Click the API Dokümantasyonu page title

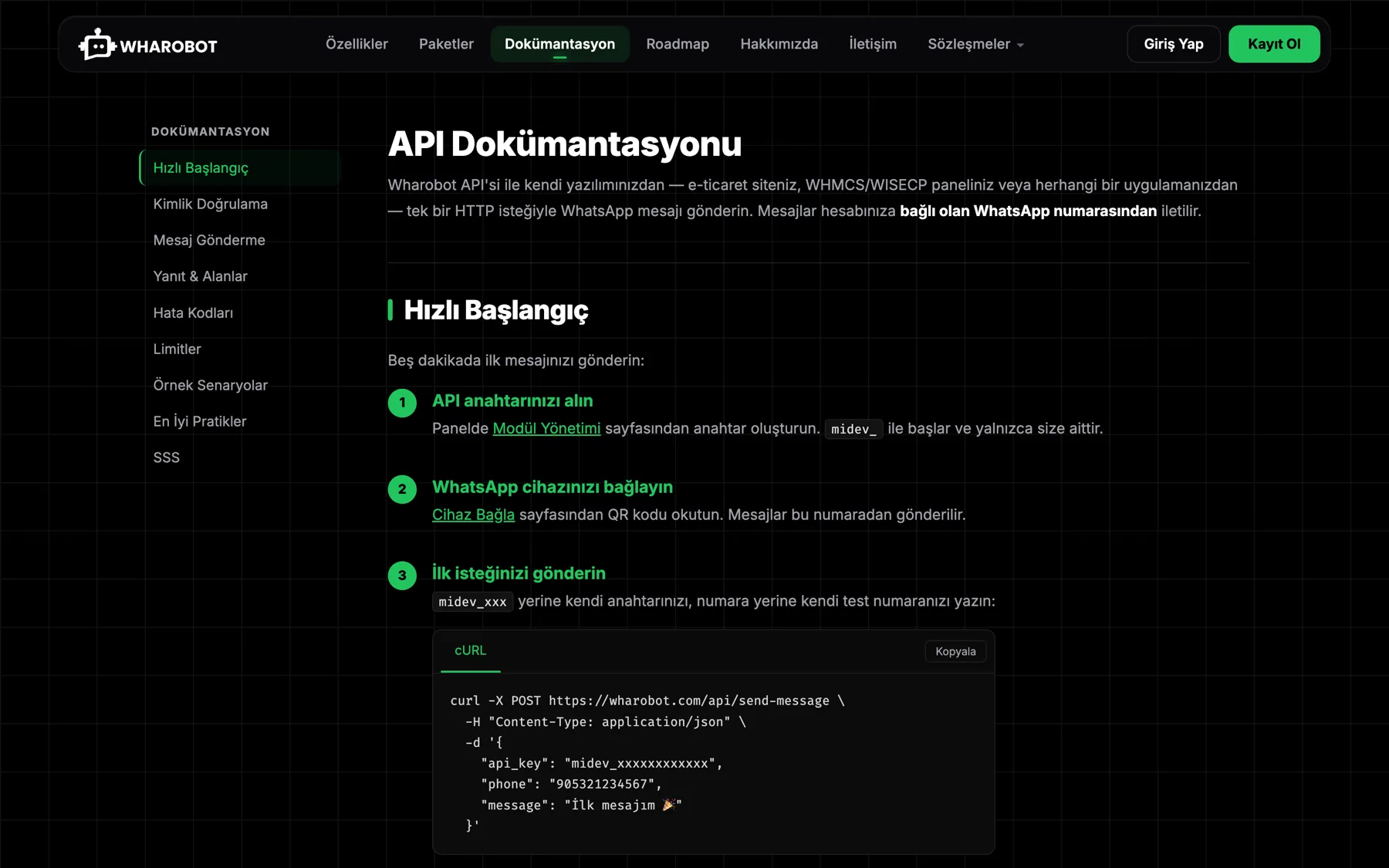click(x=565, y=144)
